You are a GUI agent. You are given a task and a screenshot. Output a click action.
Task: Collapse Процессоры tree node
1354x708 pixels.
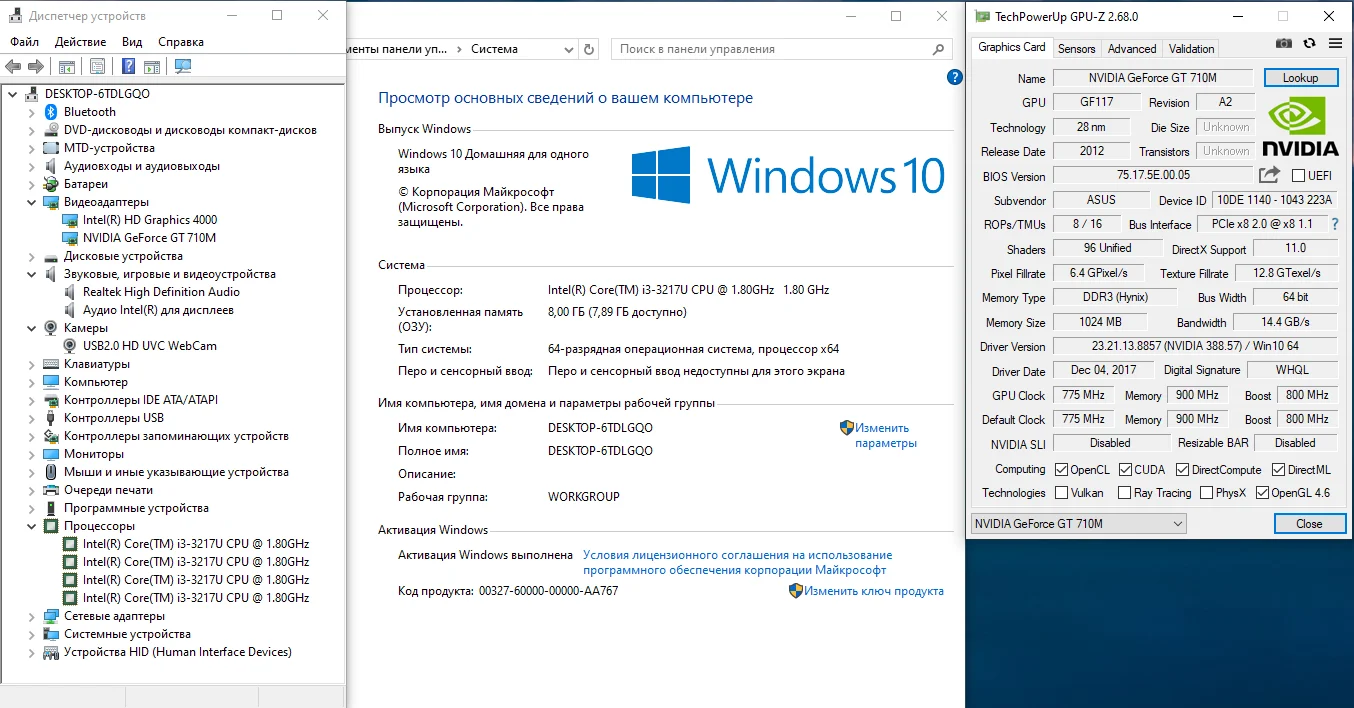[32, 526]
